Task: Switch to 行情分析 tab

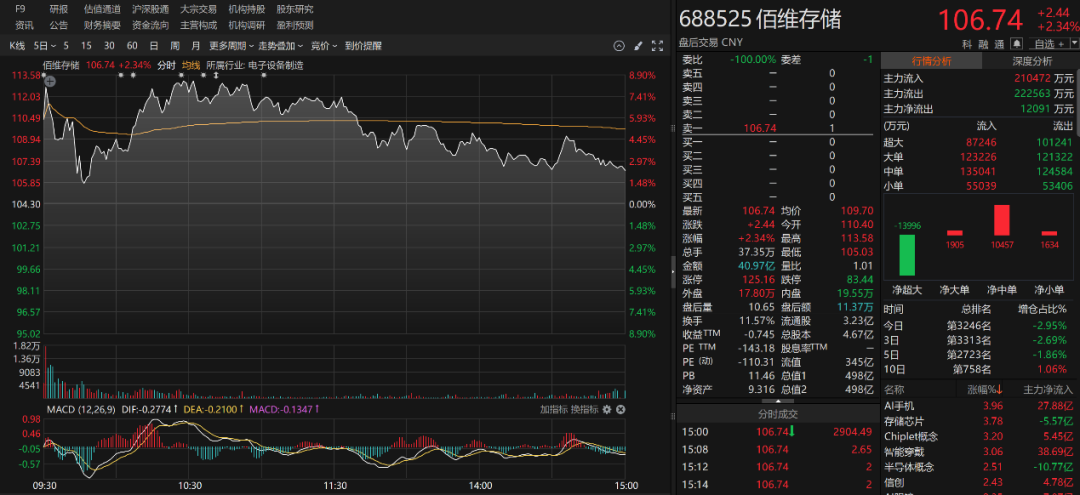Action: pos(931,61)
